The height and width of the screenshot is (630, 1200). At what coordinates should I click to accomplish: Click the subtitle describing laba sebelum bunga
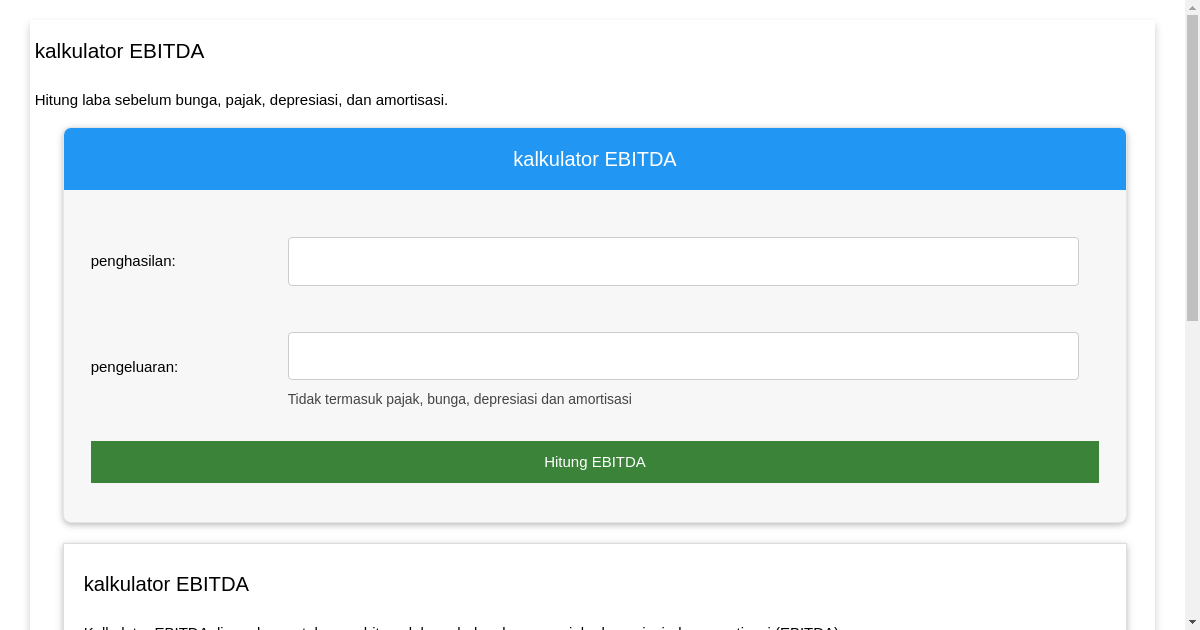[x=241, y=100]
